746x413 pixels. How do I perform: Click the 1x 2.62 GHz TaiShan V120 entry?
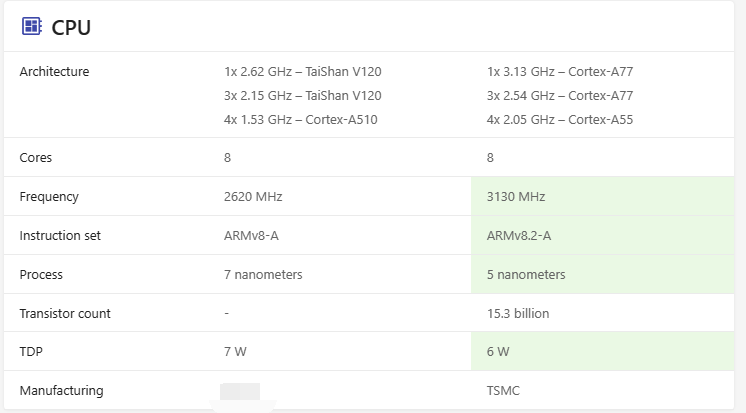pos(302,72)
